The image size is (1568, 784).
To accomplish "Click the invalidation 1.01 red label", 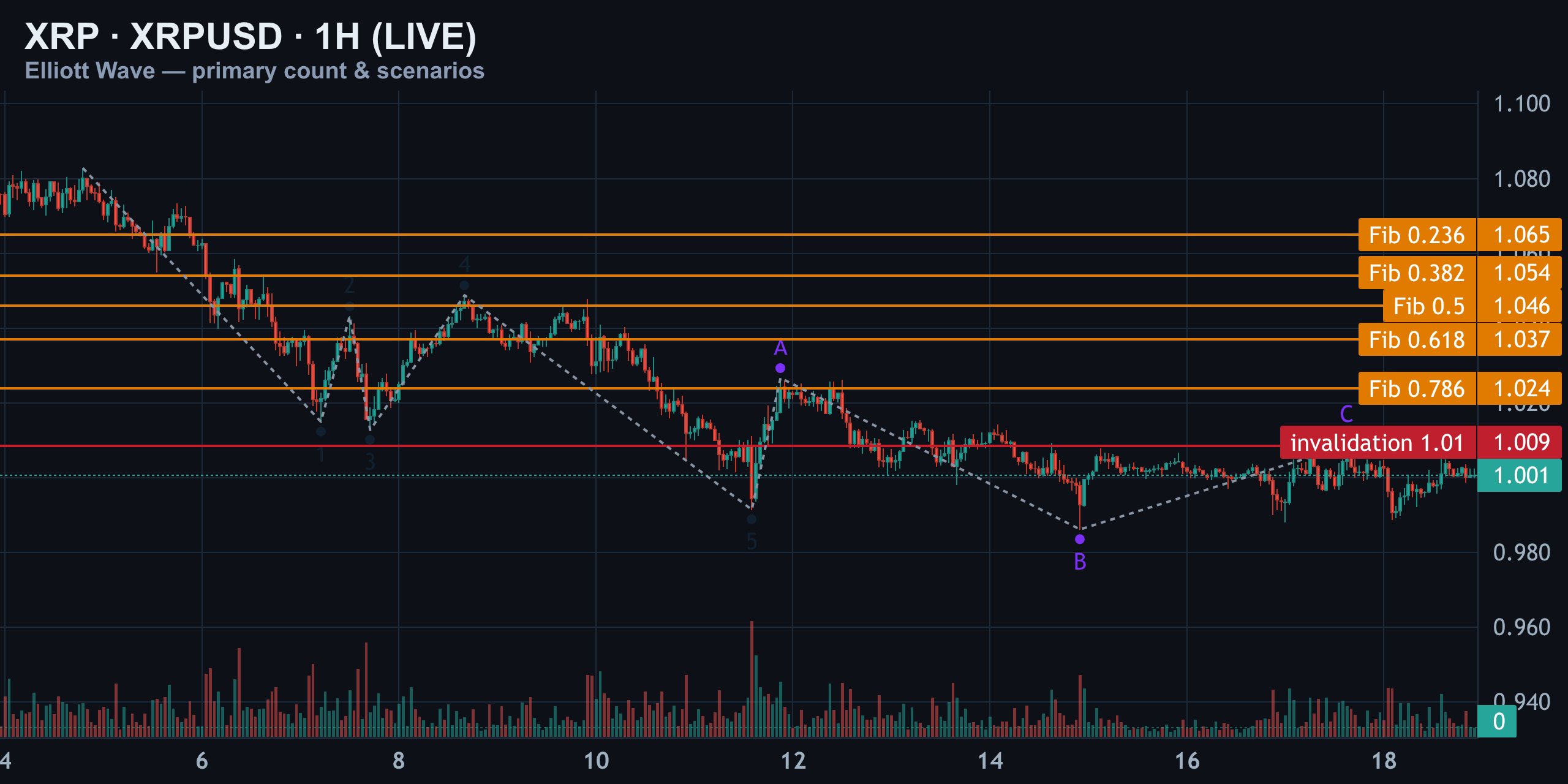I will click(x=1378, y=442).
